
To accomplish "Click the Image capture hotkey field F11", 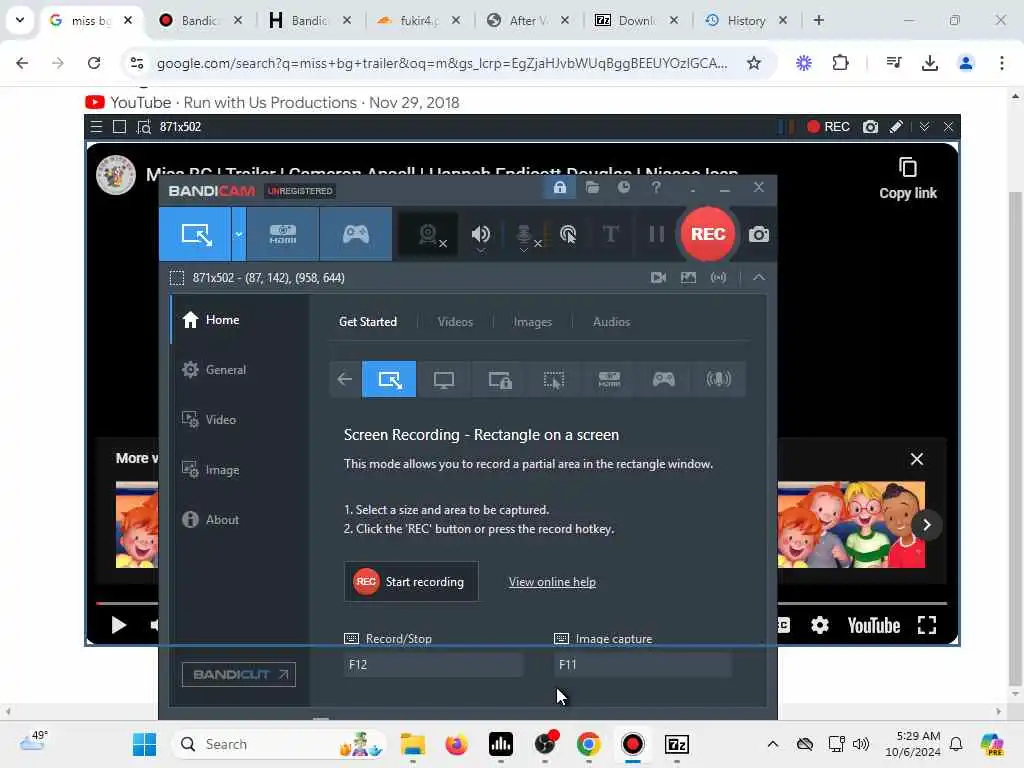I will [643, 665].
